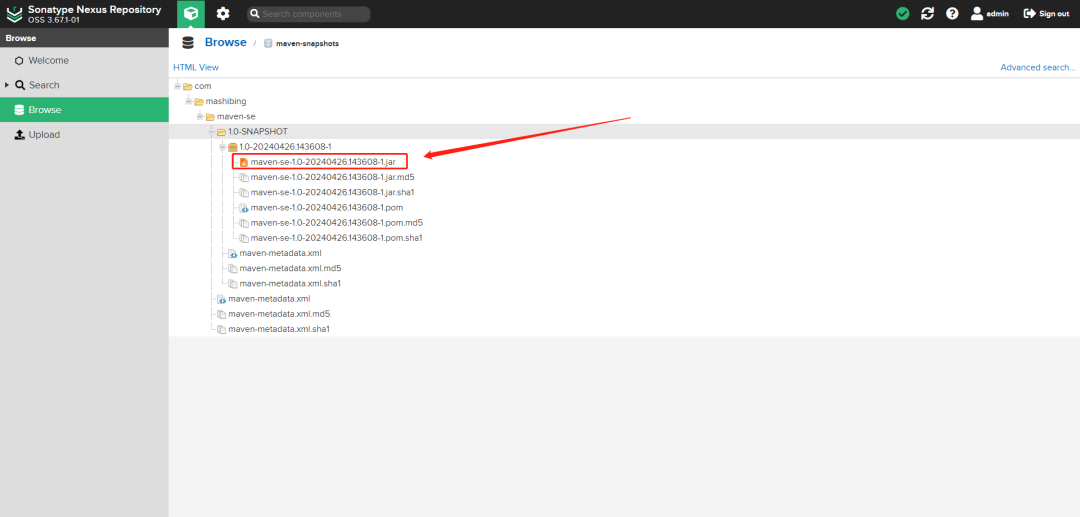1080x517 pixels.
Task: Open the Browse cube icon in header
Action: (191, 14)
